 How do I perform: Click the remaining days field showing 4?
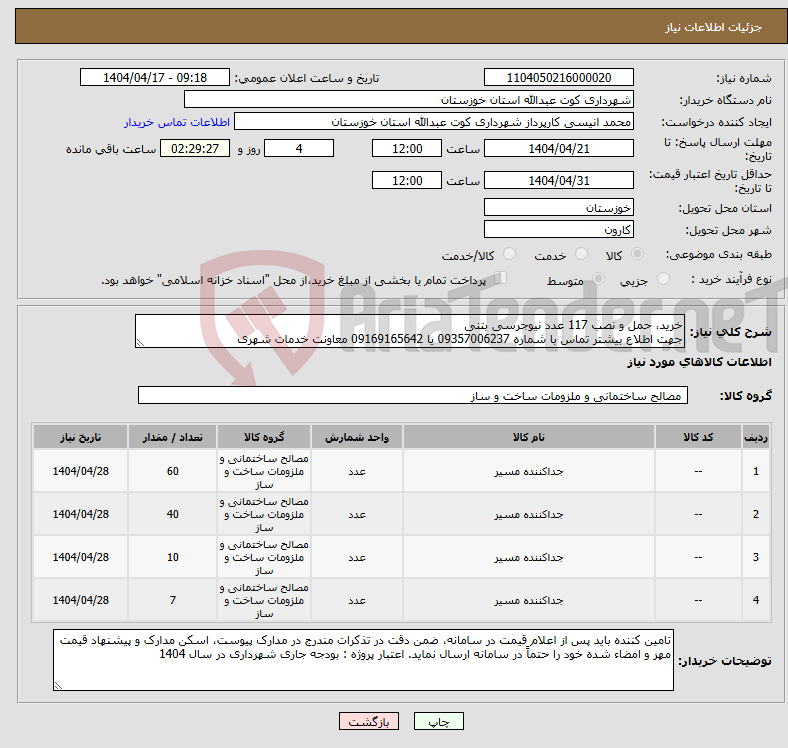(299, 148)
